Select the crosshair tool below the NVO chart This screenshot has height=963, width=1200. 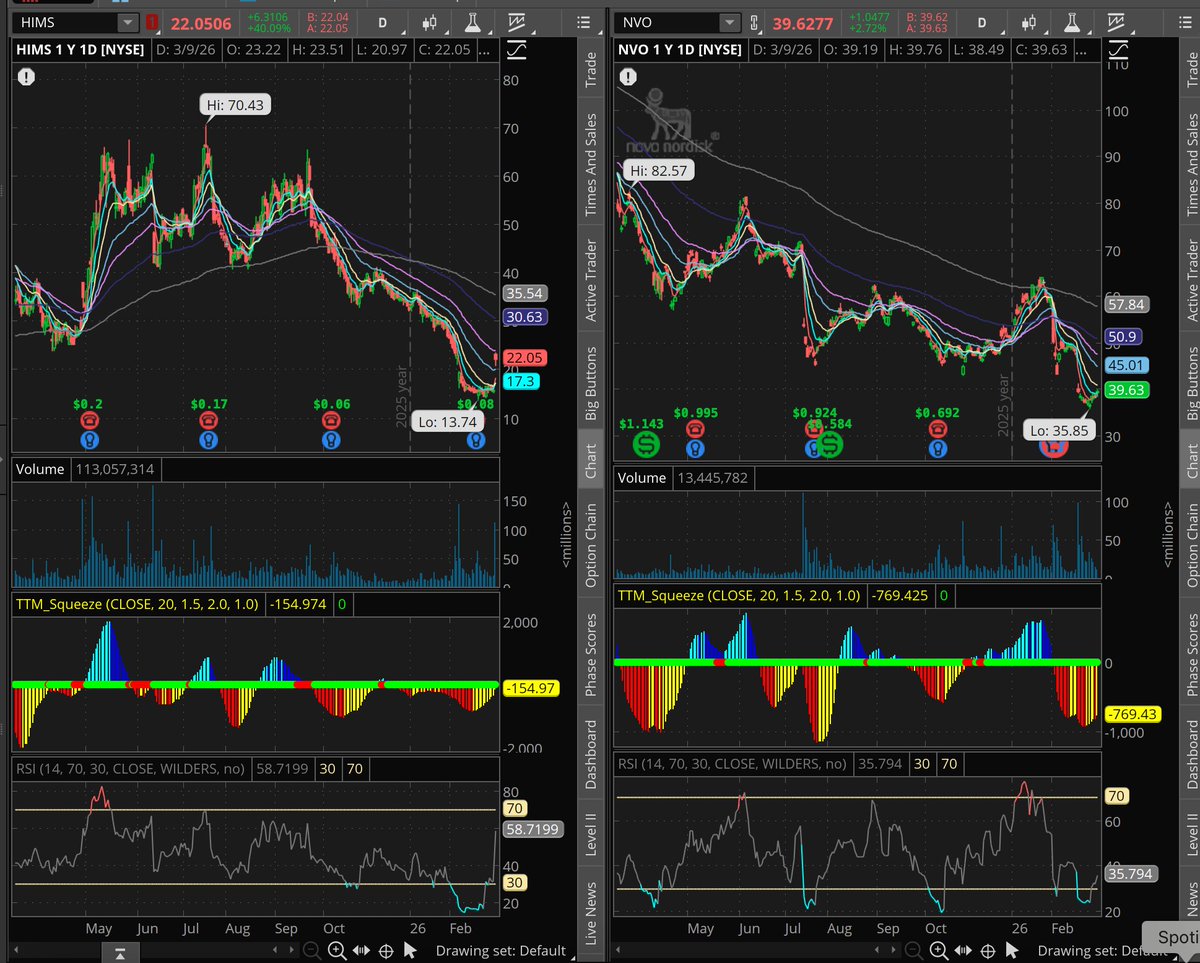(x=987, y=951)
